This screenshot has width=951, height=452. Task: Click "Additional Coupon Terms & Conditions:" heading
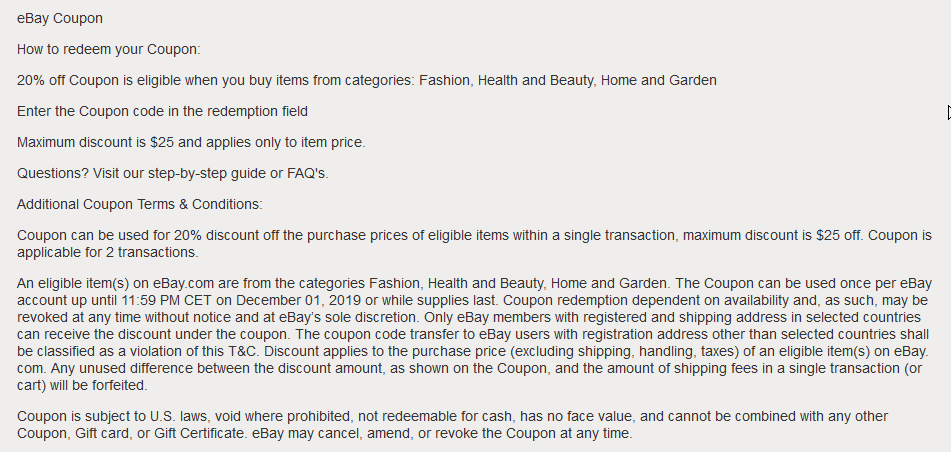139,204
